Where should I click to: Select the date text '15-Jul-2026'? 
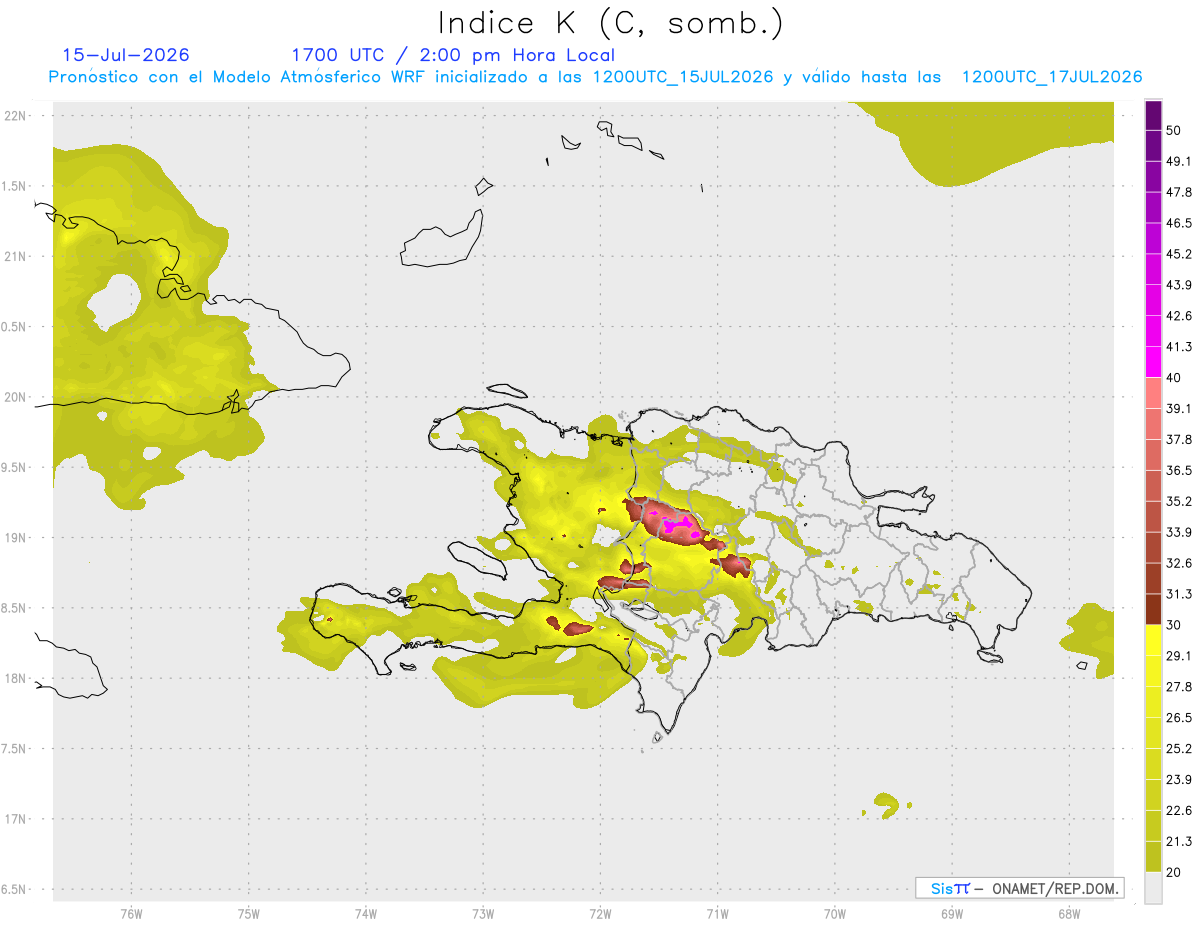point(126,55)
